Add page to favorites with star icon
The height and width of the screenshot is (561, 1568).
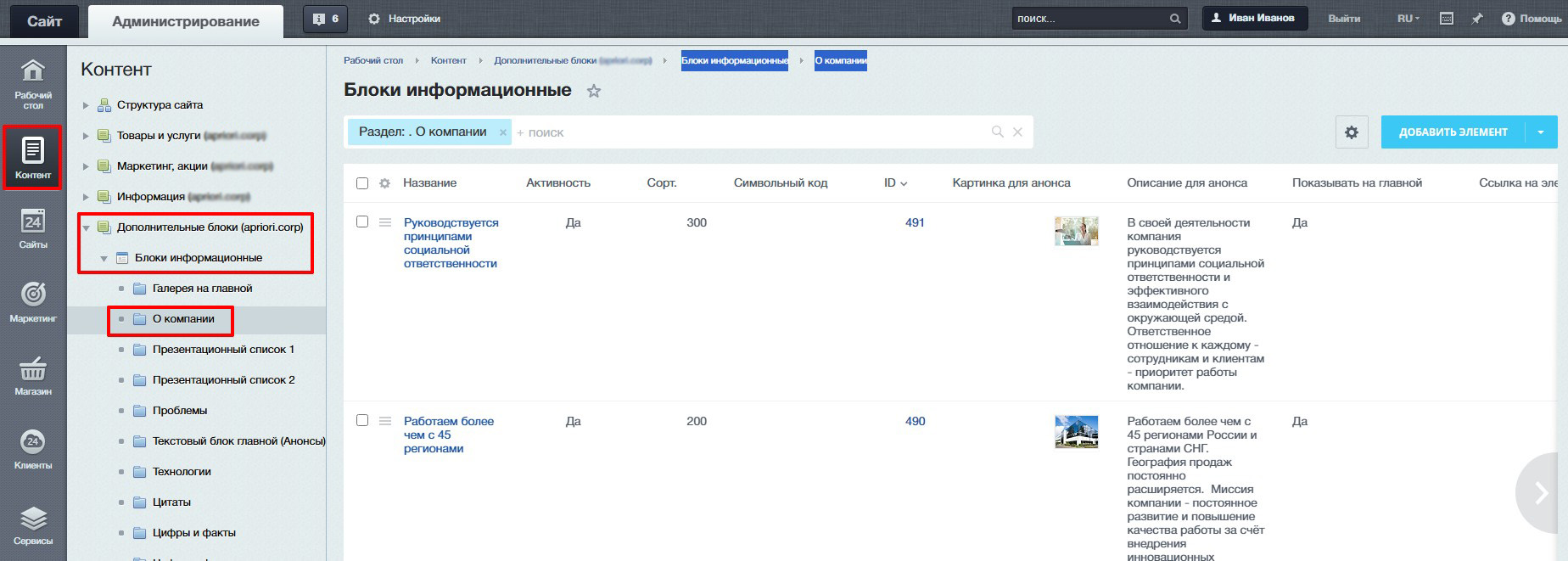click(594, 91)
